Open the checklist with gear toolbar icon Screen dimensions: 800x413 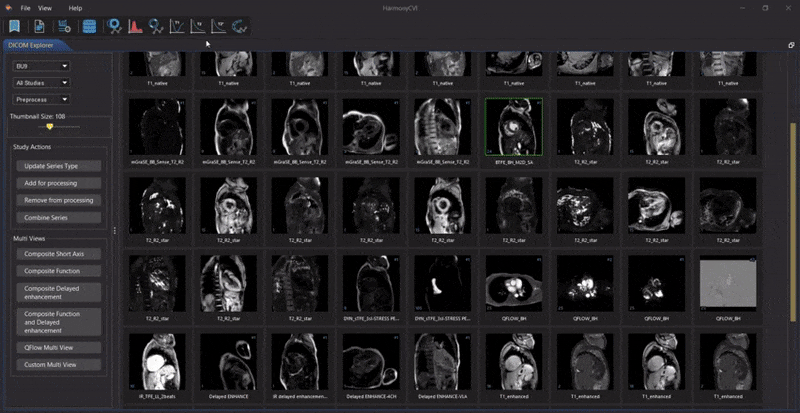64,26
